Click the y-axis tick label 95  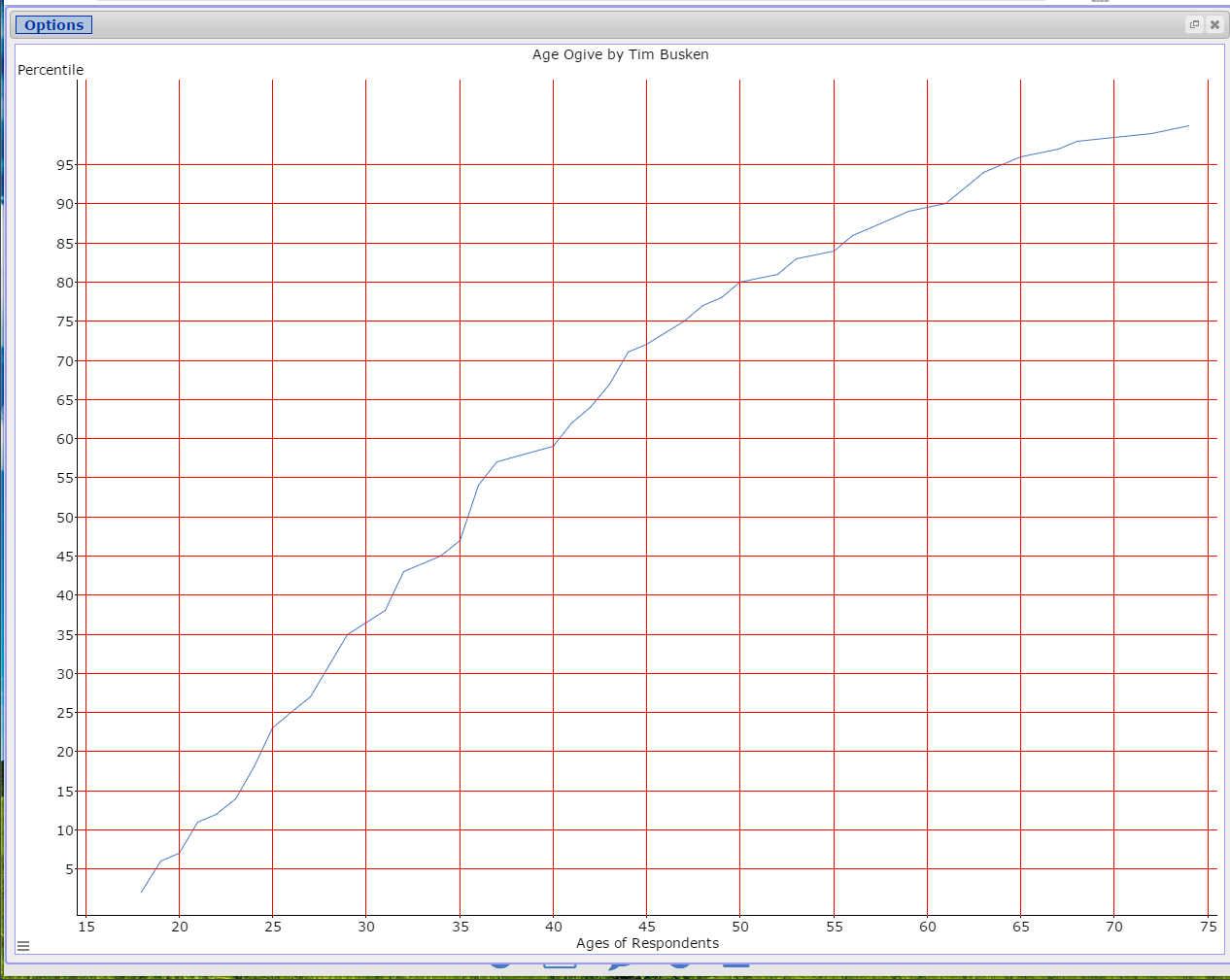[x=65, y=165]
